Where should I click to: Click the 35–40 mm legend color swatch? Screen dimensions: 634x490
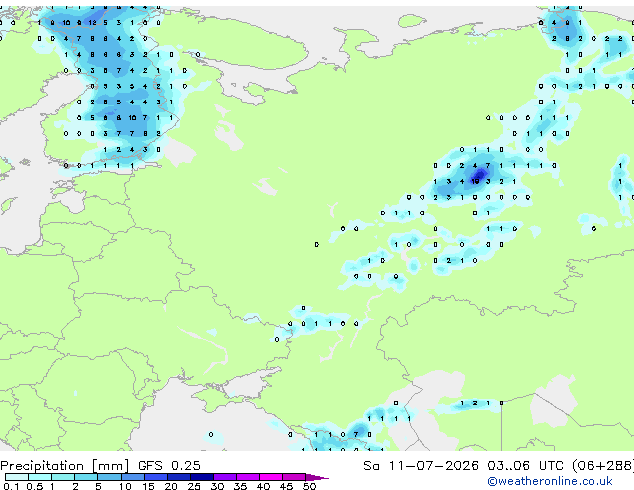pyautogui.click(x=248, y=477)
